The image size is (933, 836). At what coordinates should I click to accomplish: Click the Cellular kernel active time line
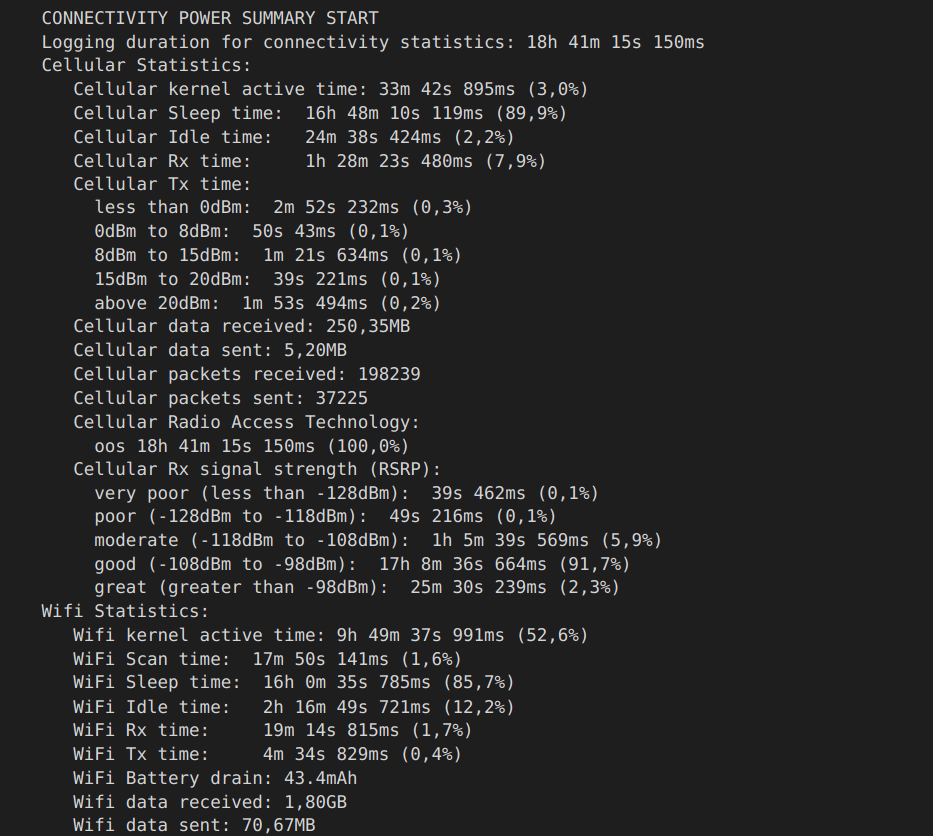(330, 89)
